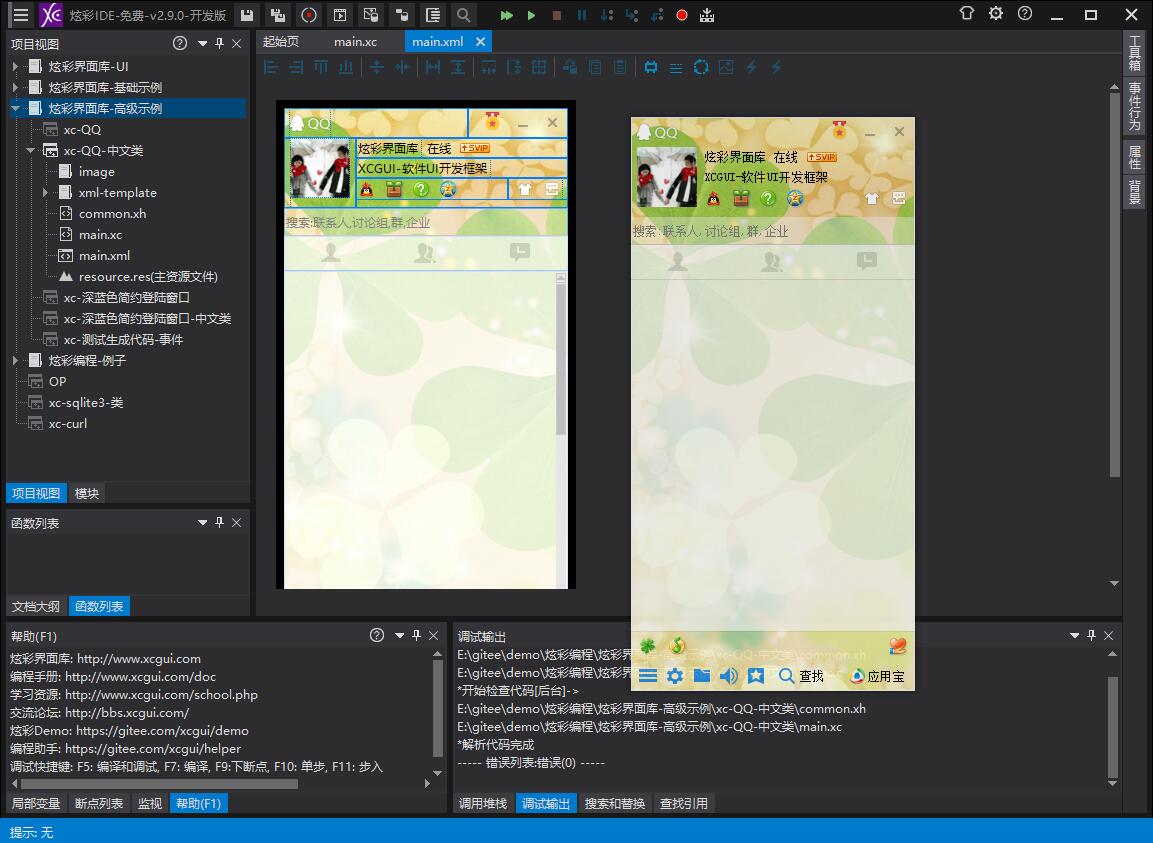The width and height of the screenshot is (1153, 843).
Task: Open the skin shirt icon in title bar
Action: click(x=967, y=13)
